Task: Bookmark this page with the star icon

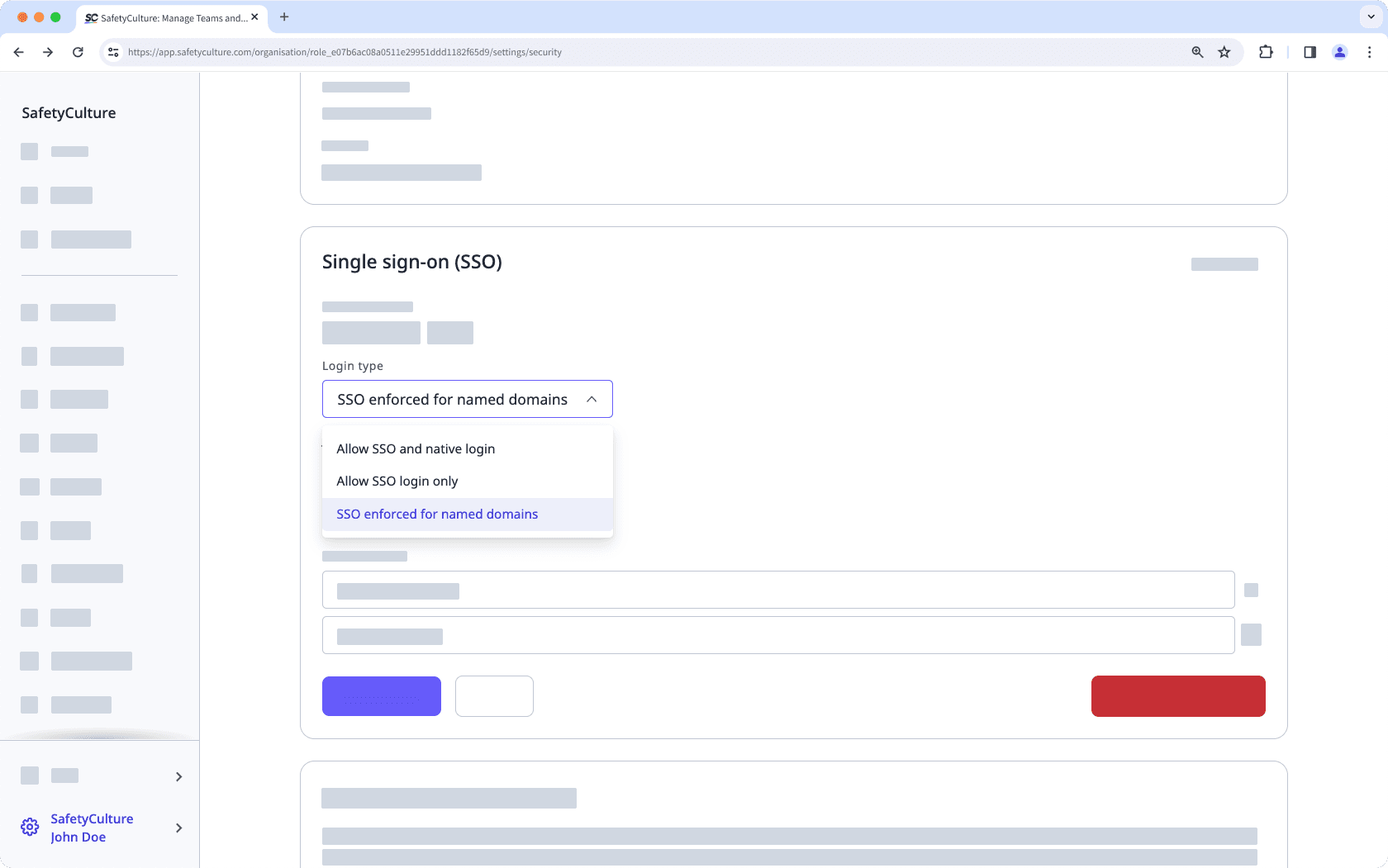Action: (x=1224, y=51)
